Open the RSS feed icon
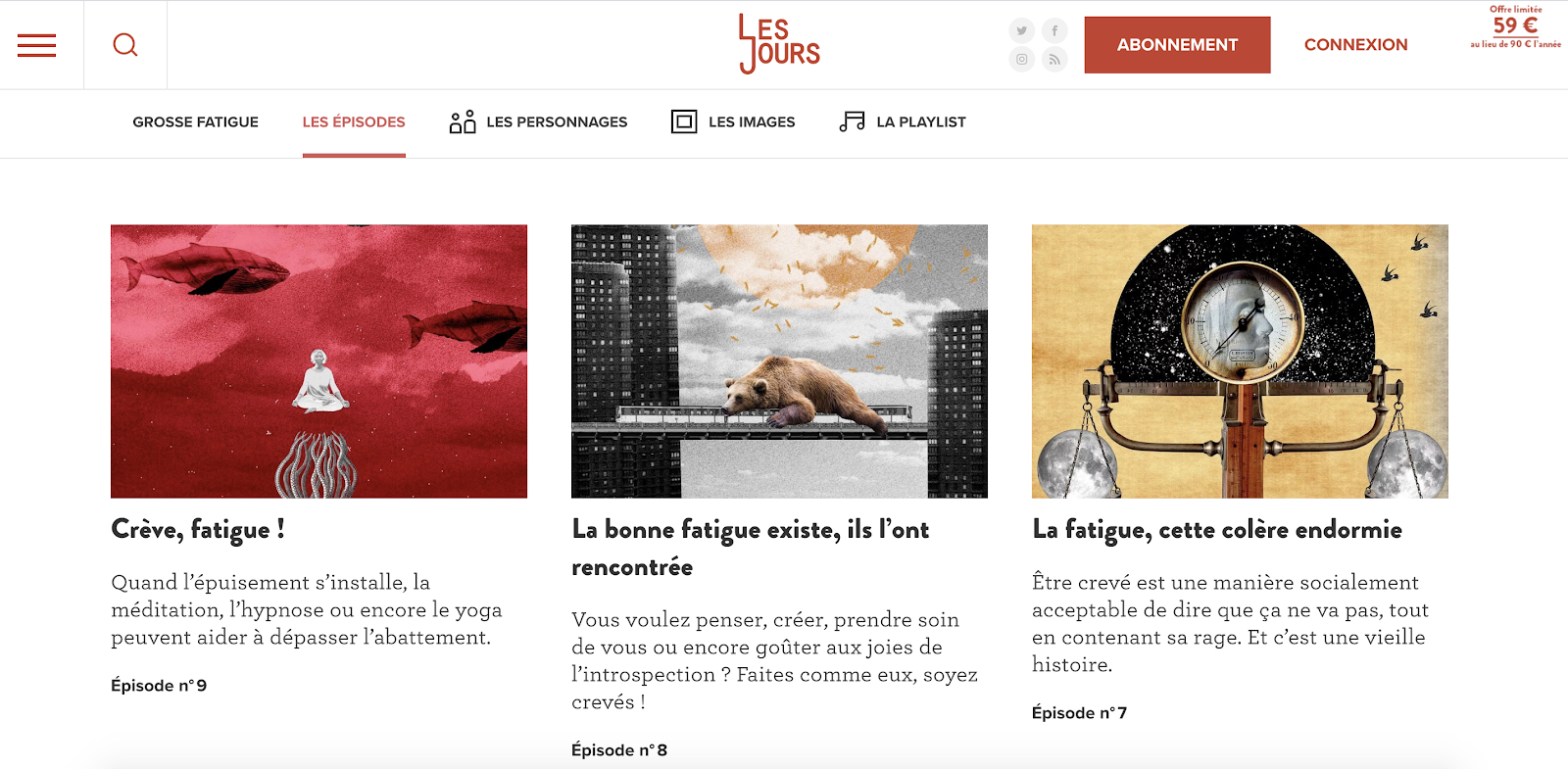The height and width of the screenshot is (769, 1568). click(1054, 60)
